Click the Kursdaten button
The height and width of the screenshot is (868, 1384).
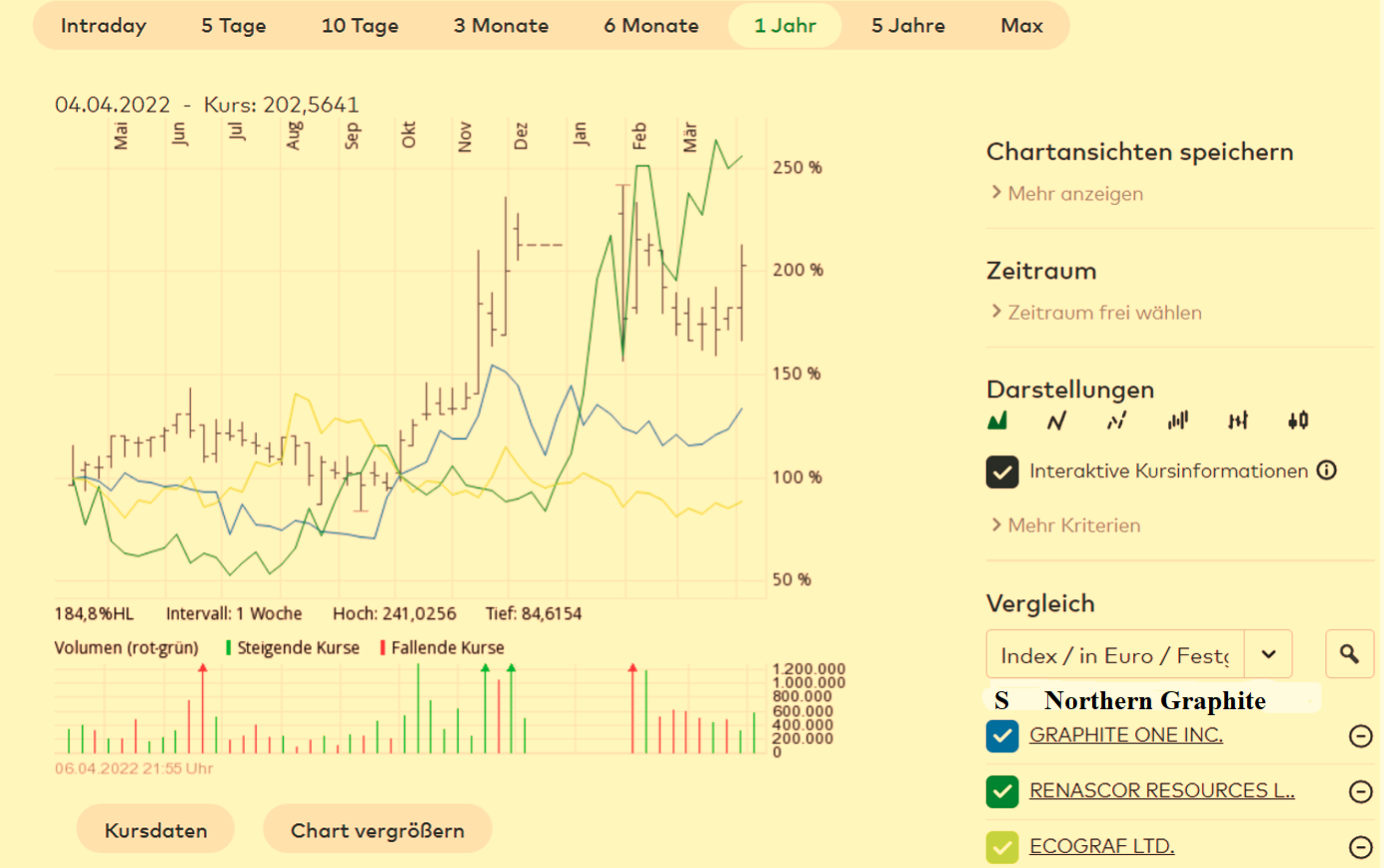click(156, 830)
